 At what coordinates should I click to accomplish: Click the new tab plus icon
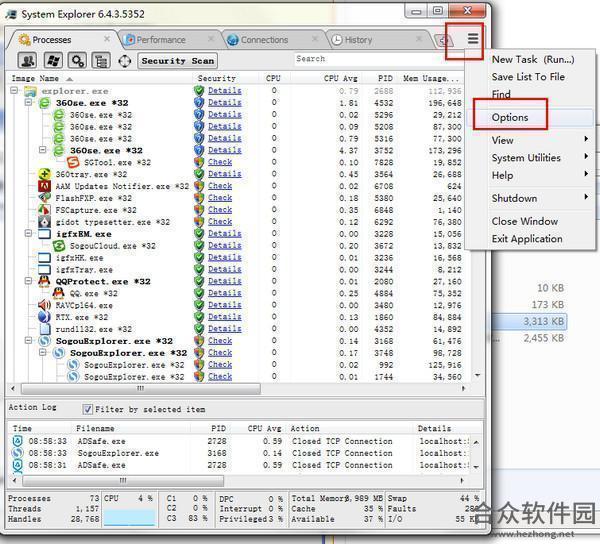pos(444,40)
